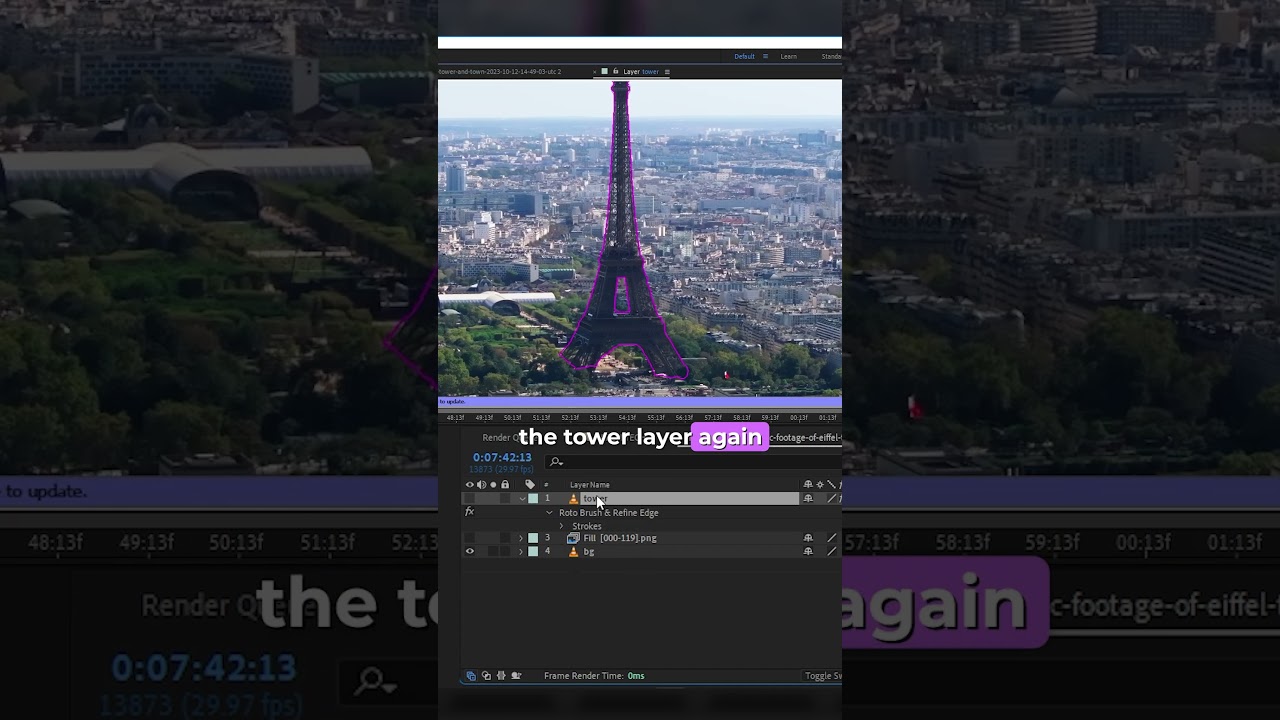Screen dimensions: 1280x720
Task: Toggle the Layer Switches pane icon
Action: pos(471,676)
